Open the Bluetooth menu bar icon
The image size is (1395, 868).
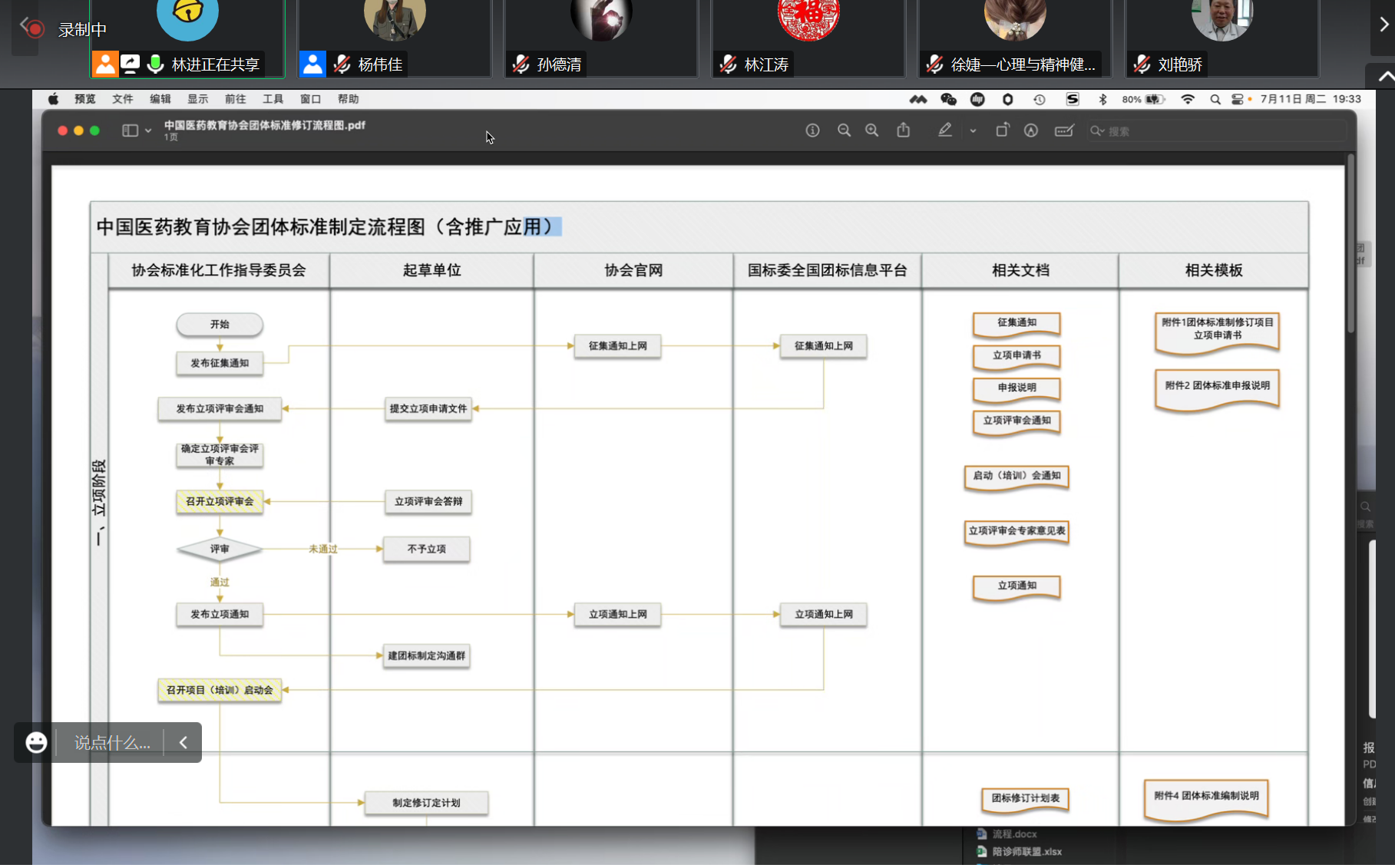(1102, 99)
